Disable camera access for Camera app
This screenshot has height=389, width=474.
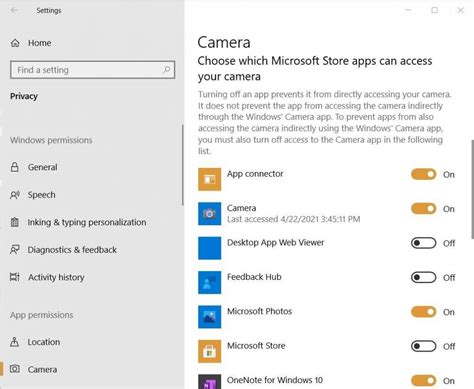[423, 209]
